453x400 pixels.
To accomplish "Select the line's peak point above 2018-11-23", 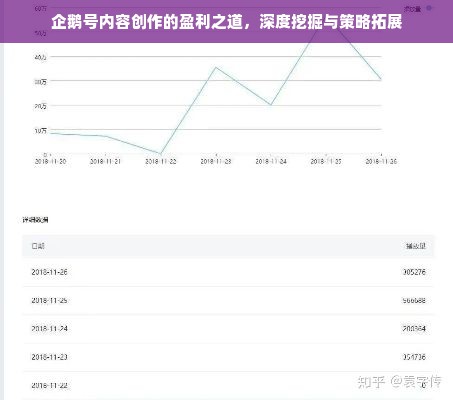I will pos(216,67).
